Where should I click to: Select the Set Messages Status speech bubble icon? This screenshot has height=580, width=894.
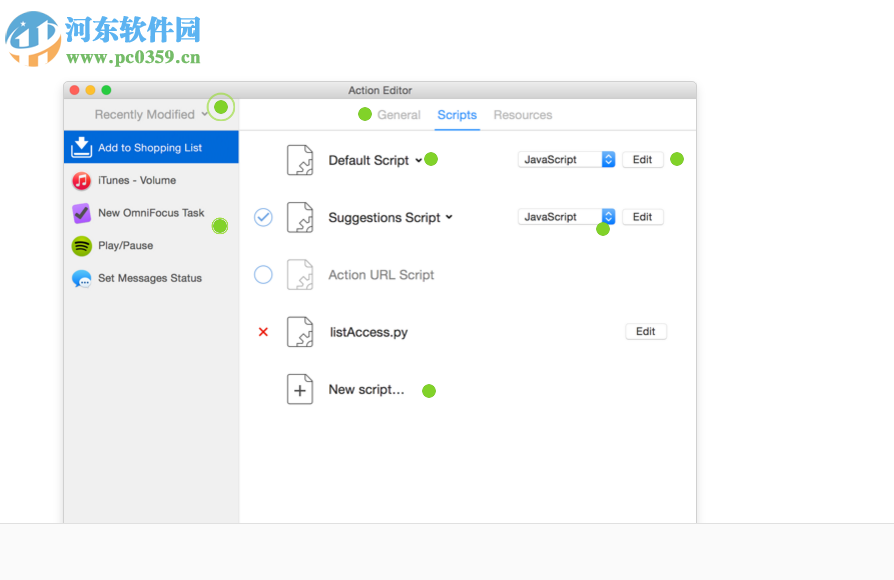tap(82, 278)
